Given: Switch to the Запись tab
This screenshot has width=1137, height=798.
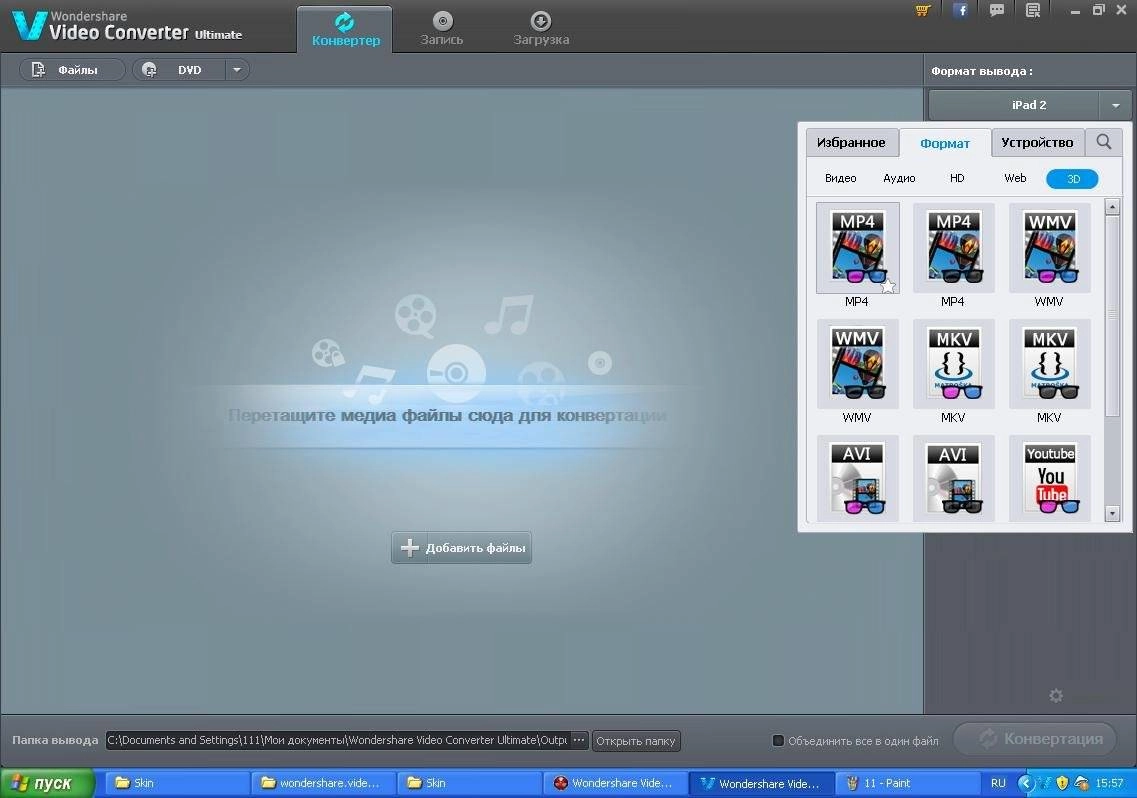Looking at the screenshot, I should (x=442, y=29).
